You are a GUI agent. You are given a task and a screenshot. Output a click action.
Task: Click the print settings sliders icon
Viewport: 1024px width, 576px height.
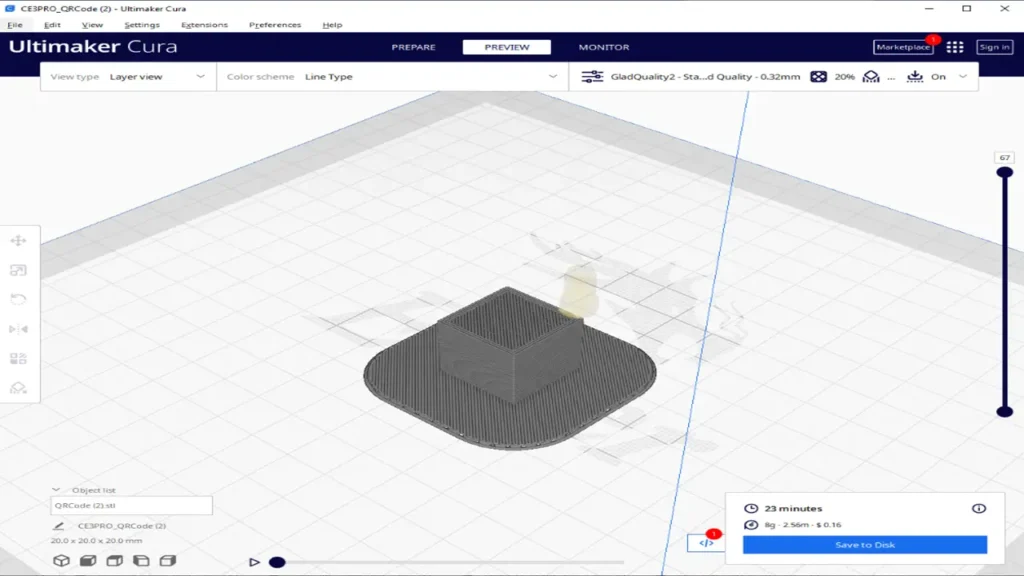pos(592,76)
